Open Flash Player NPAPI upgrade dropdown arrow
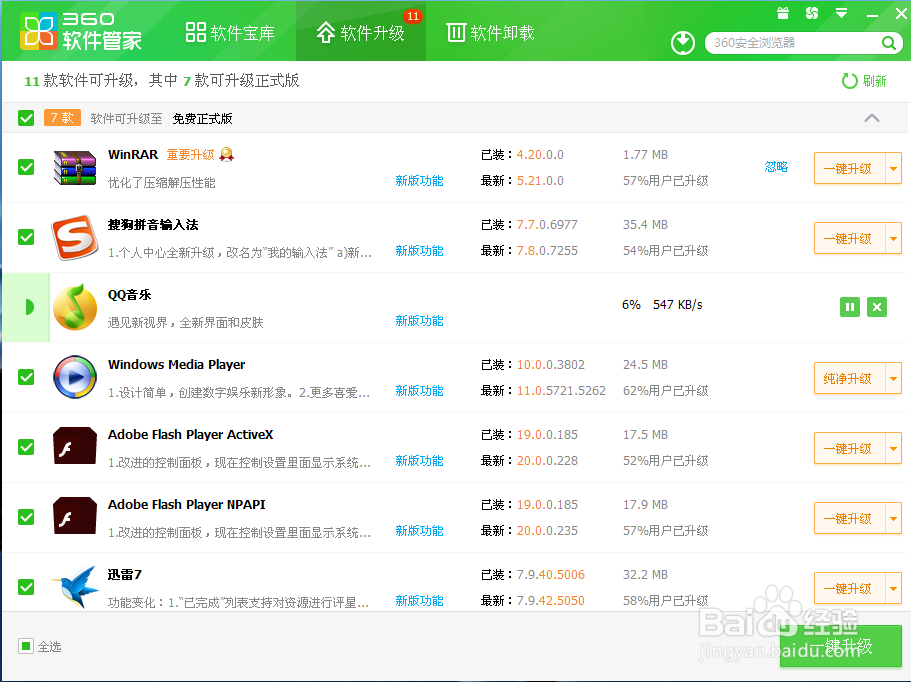The width and height of the screenshot is (911, 682). click(x=893, y=518)
